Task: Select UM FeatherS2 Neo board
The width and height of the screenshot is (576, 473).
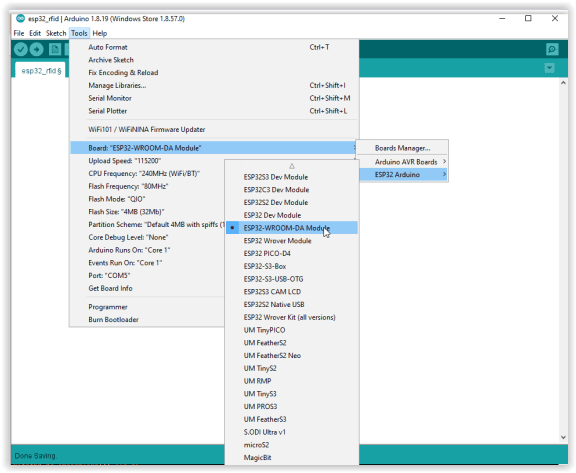Action: [x=292, y=355]
